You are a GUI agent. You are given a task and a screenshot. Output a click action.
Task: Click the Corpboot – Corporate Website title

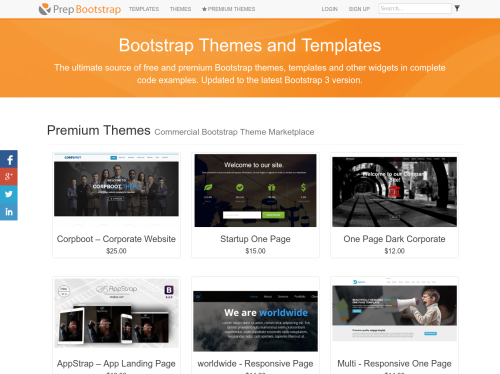coord(116,239)
